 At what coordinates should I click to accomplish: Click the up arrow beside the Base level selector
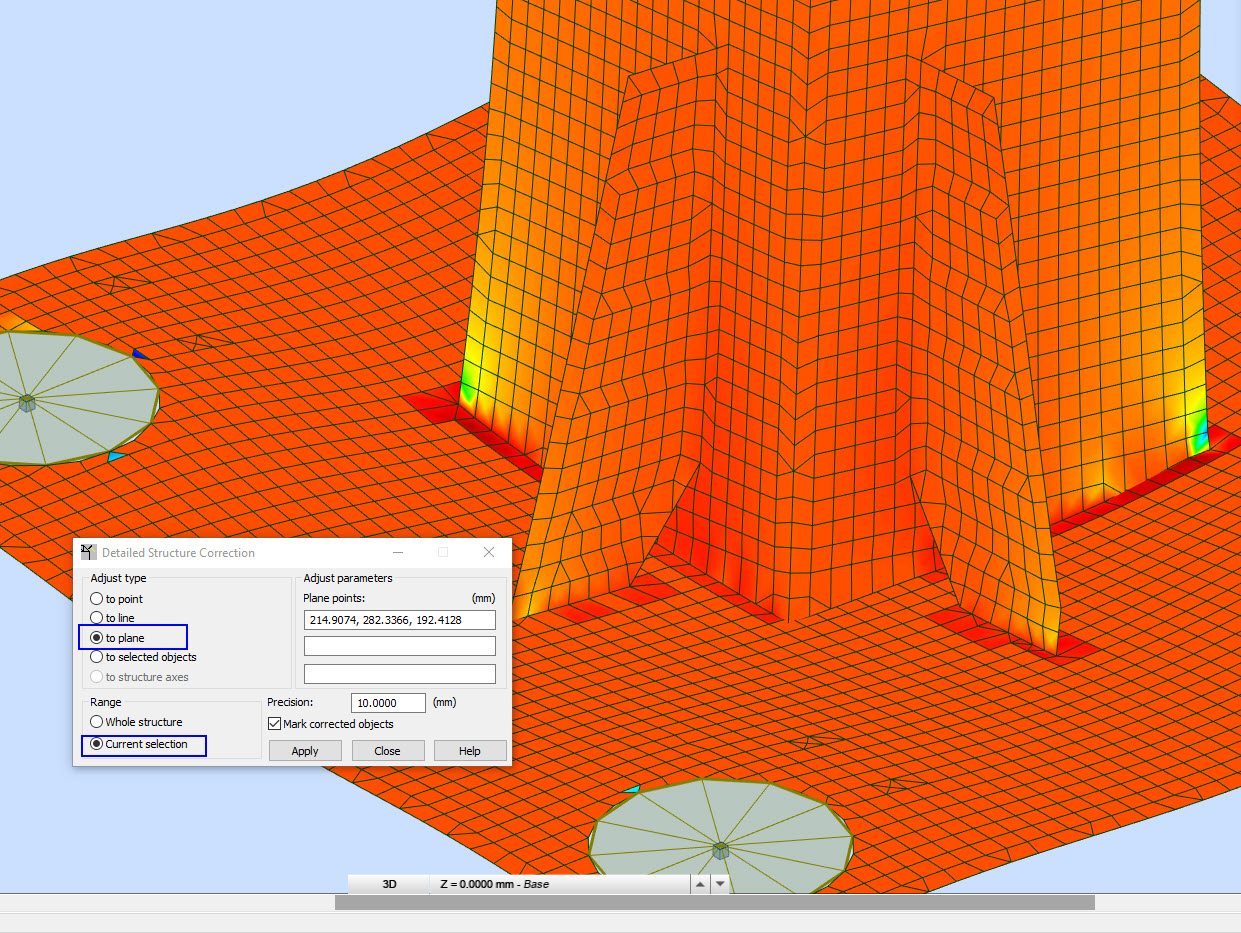pos(700,884)
